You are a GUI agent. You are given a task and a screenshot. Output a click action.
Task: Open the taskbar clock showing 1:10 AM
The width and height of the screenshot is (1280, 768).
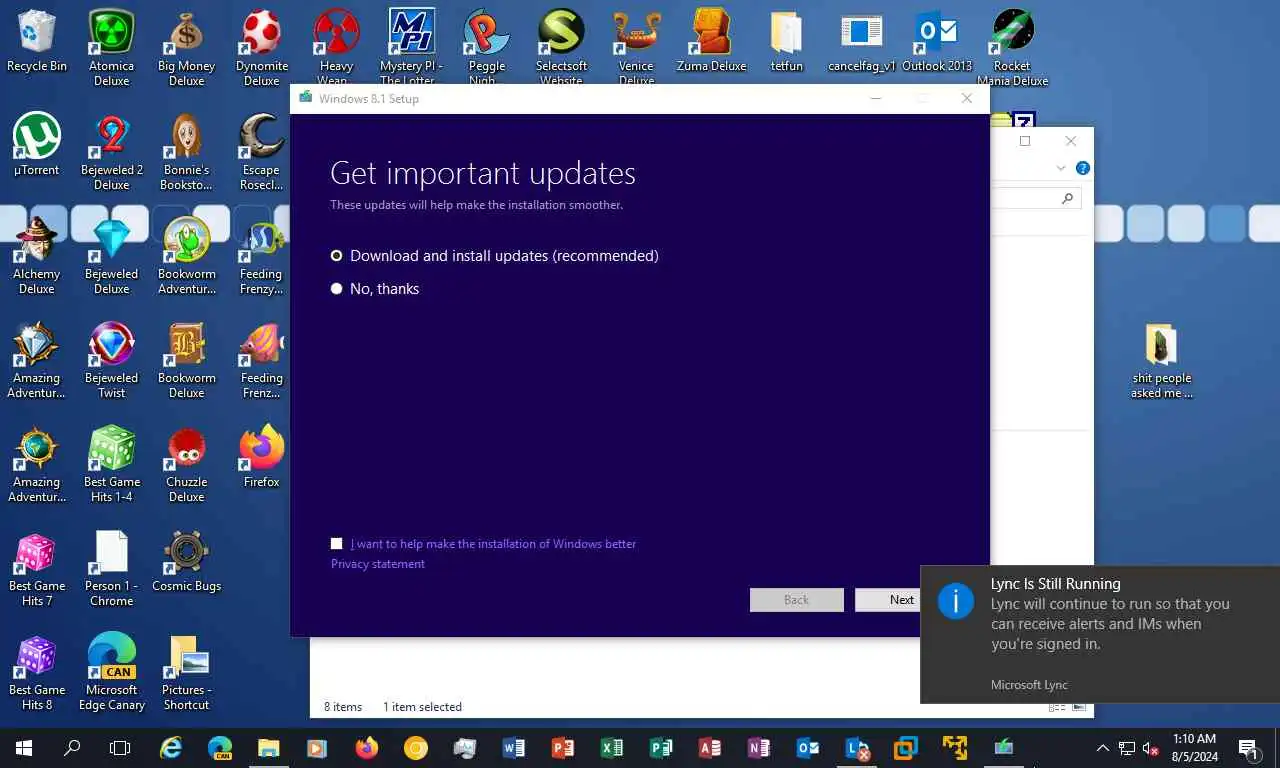pos(1193,748)
